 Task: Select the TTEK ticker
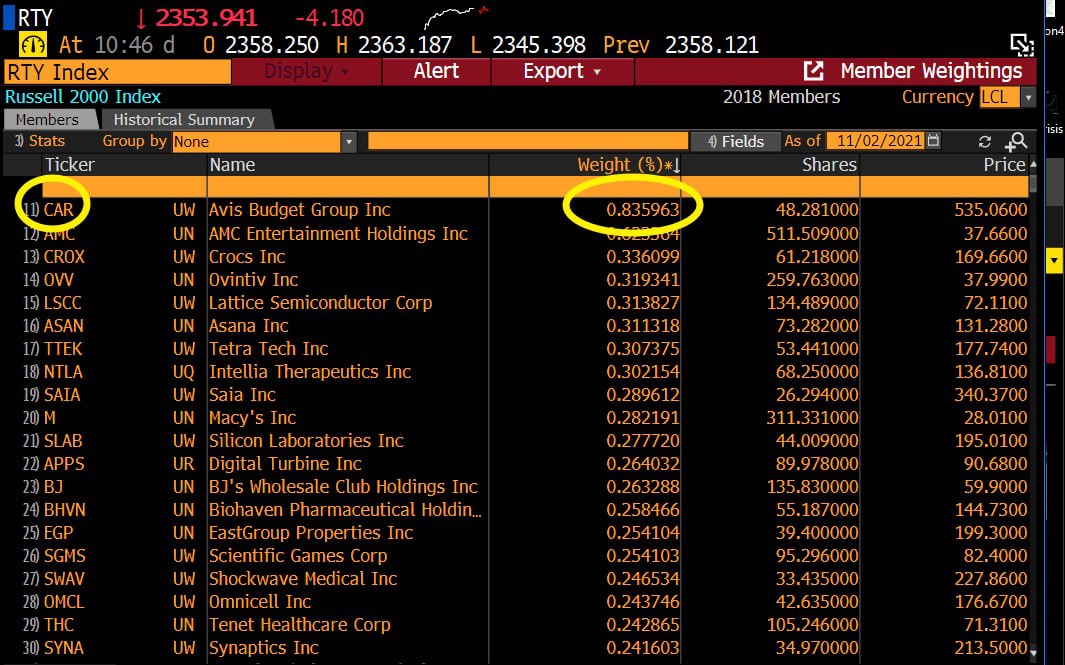click(x=63, y=349)
